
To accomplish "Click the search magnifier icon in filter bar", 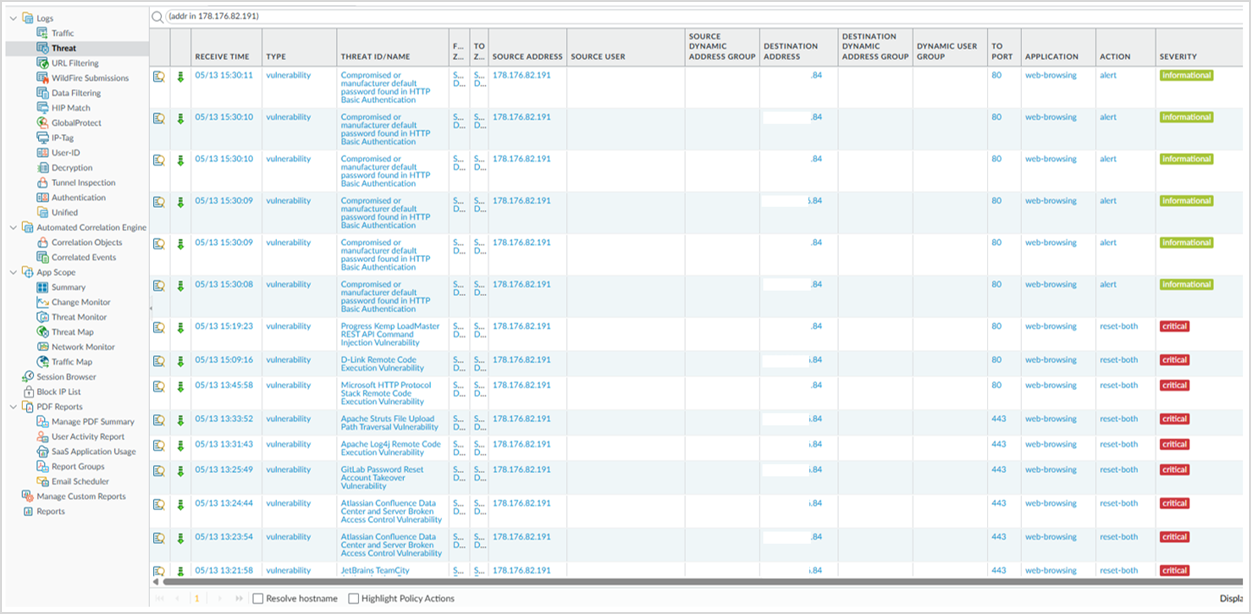I will click(158, 17).
